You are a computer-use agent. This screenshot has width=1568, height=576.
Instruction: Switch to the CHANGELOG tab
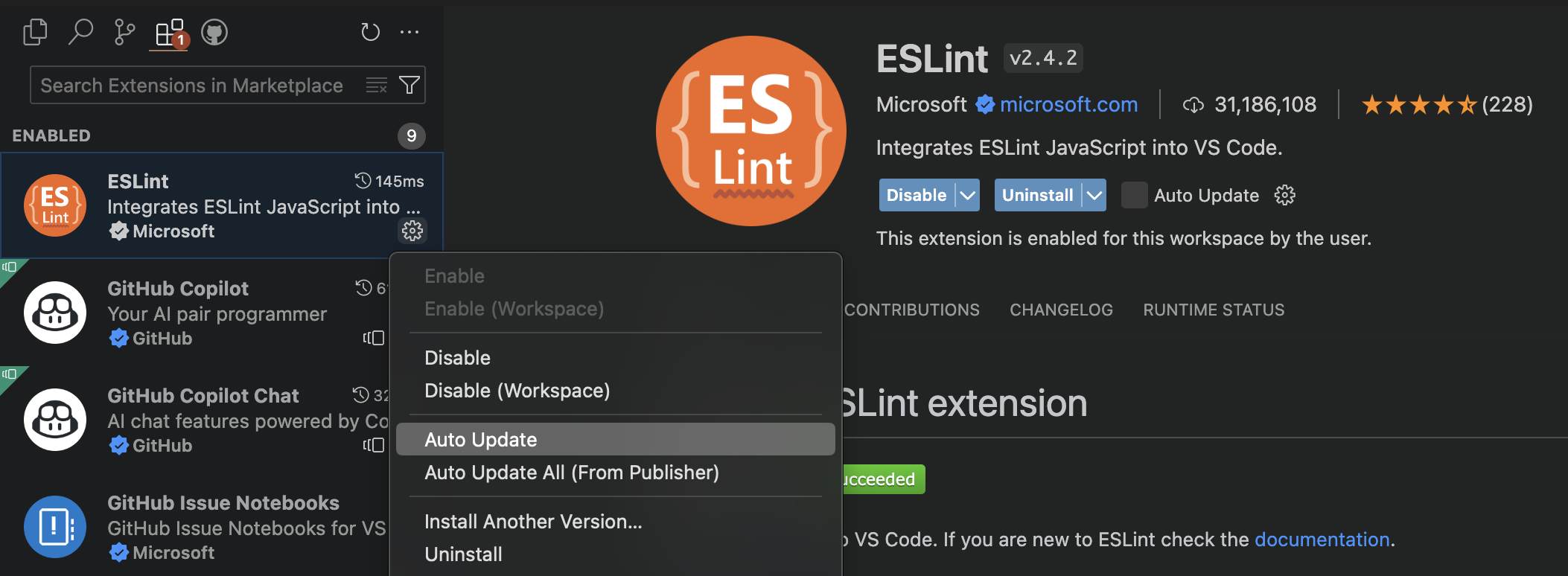tap(1061, 310)
